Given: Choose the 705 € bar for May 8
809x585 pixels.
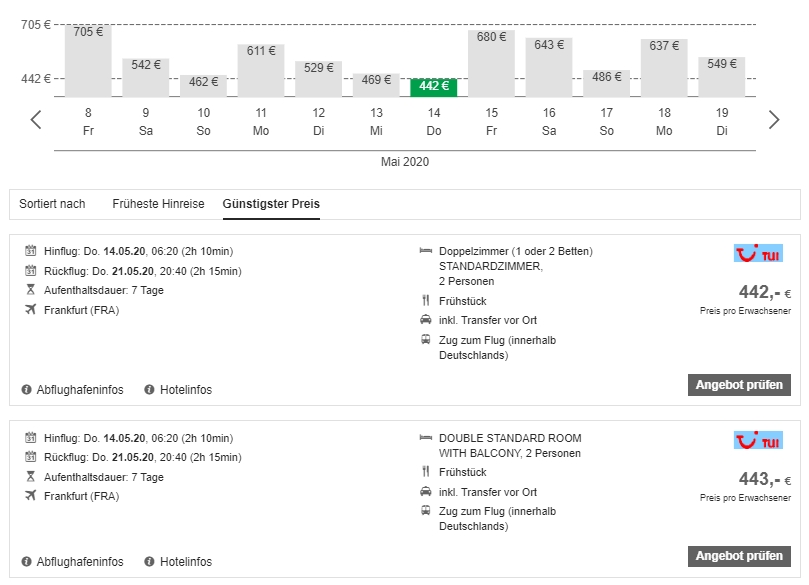Looking at the screenshot, I should pos(88,61).
